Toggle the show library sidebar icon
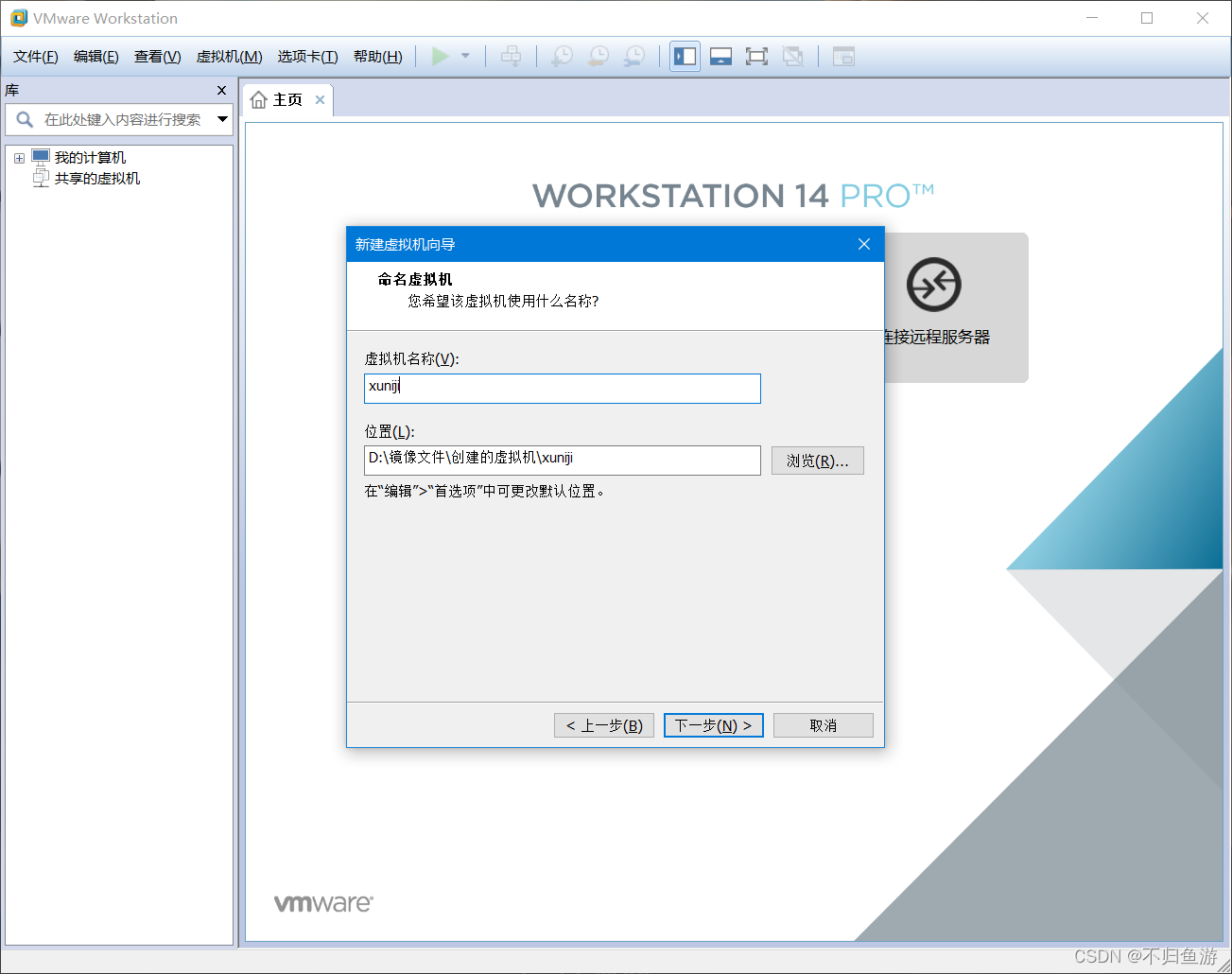Screen dimensions: 1232x974 click(685, 57)
